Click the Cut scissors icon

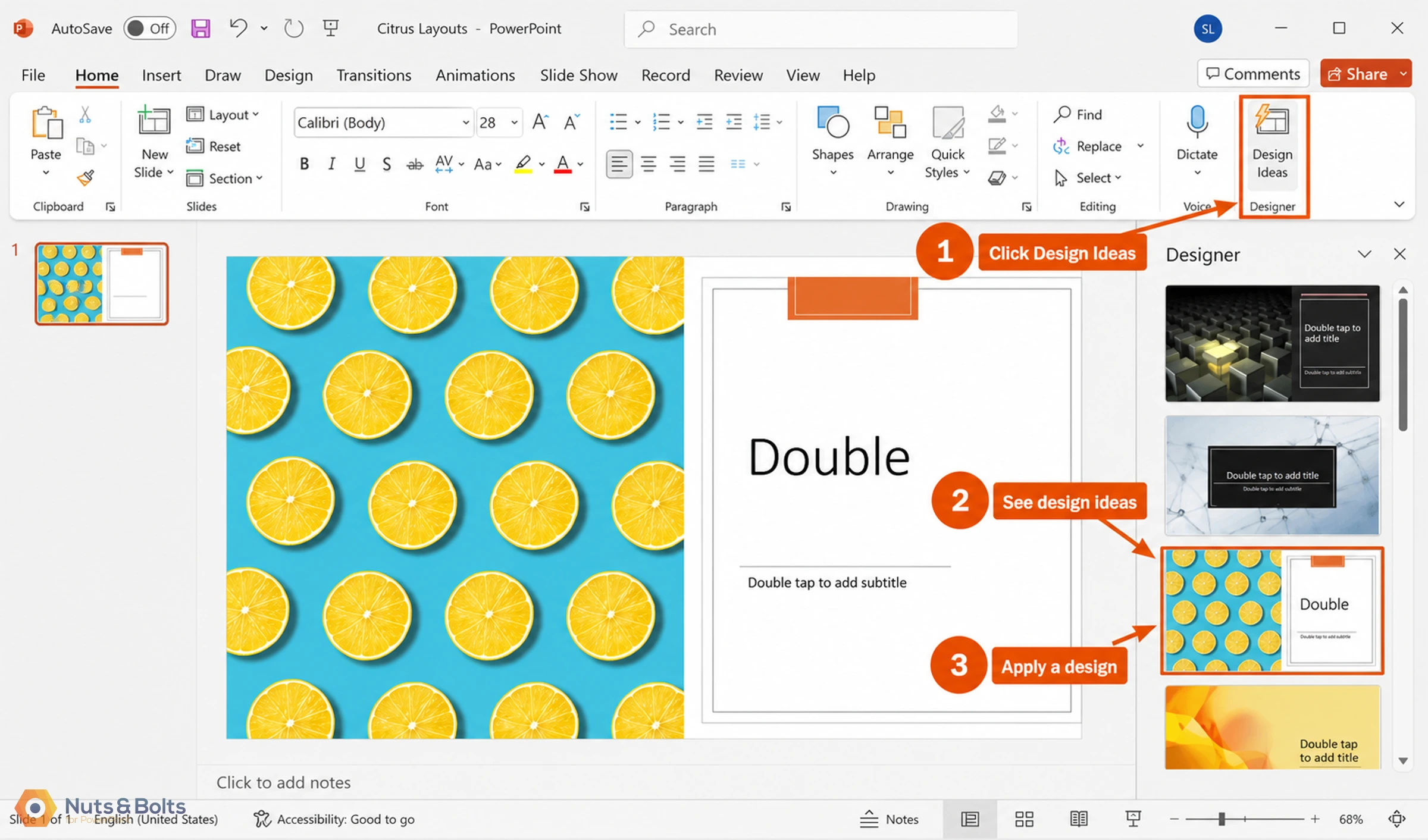(85, 115)
